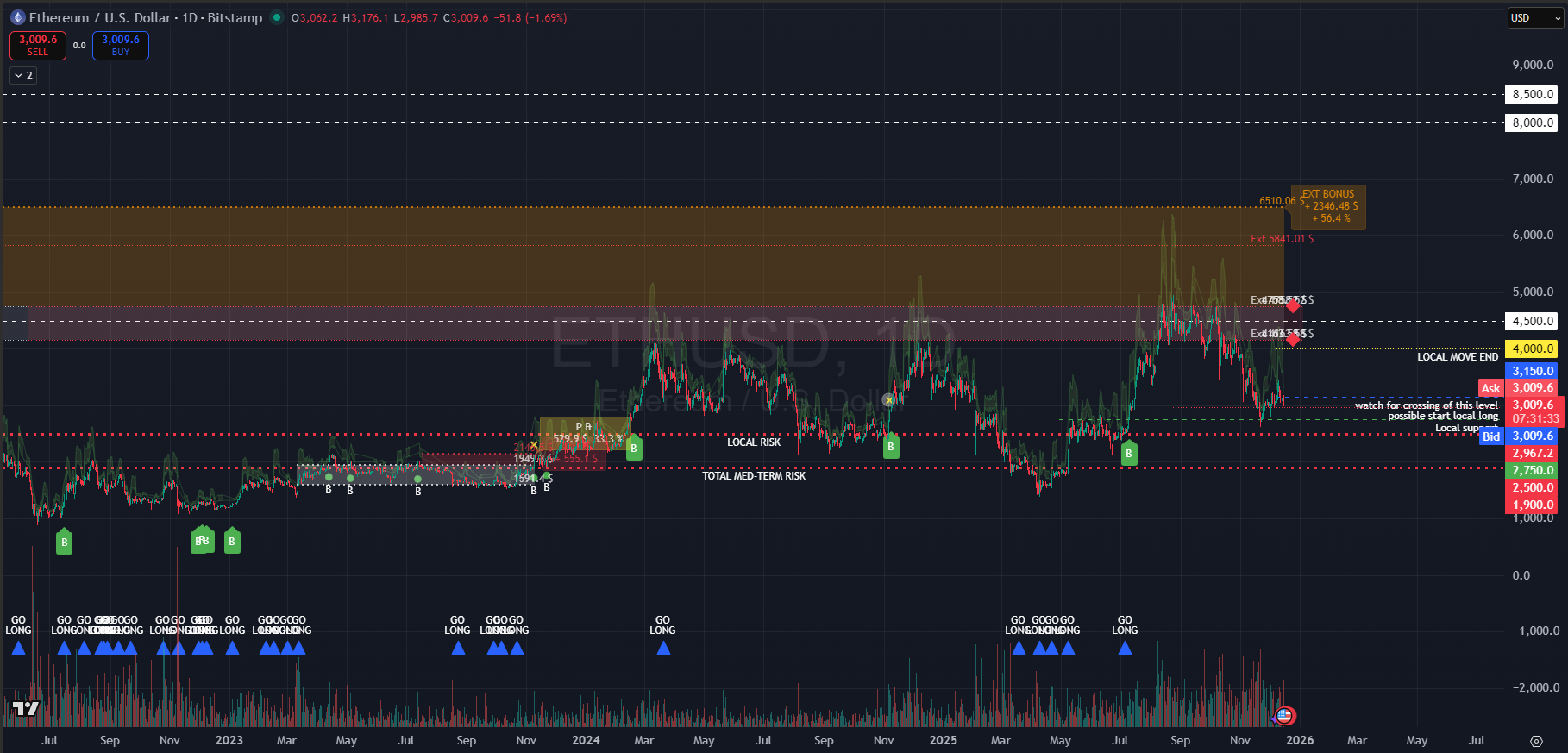
Task: Click the Ethereum logo icon beside the symbol name
Action: coord(18,17)
